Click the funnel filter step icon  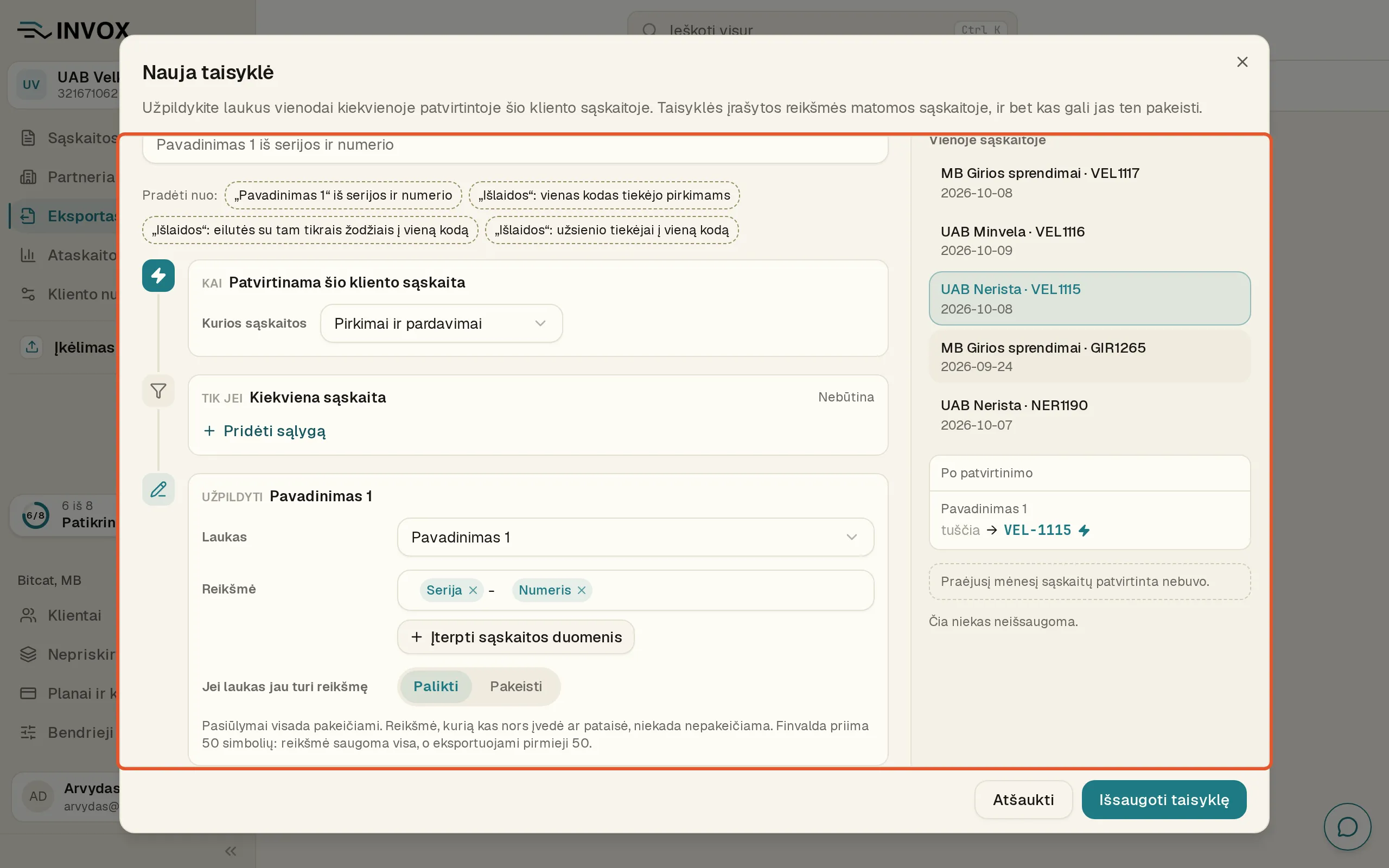click(158, 391)
